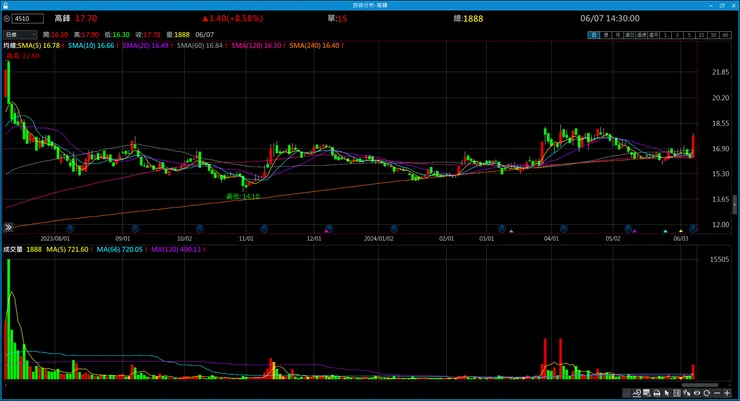Screen dimensions: 740x401
Task: Switch to the 週 weekly period button
Action: pyautogui.click(x=606, y=35)
